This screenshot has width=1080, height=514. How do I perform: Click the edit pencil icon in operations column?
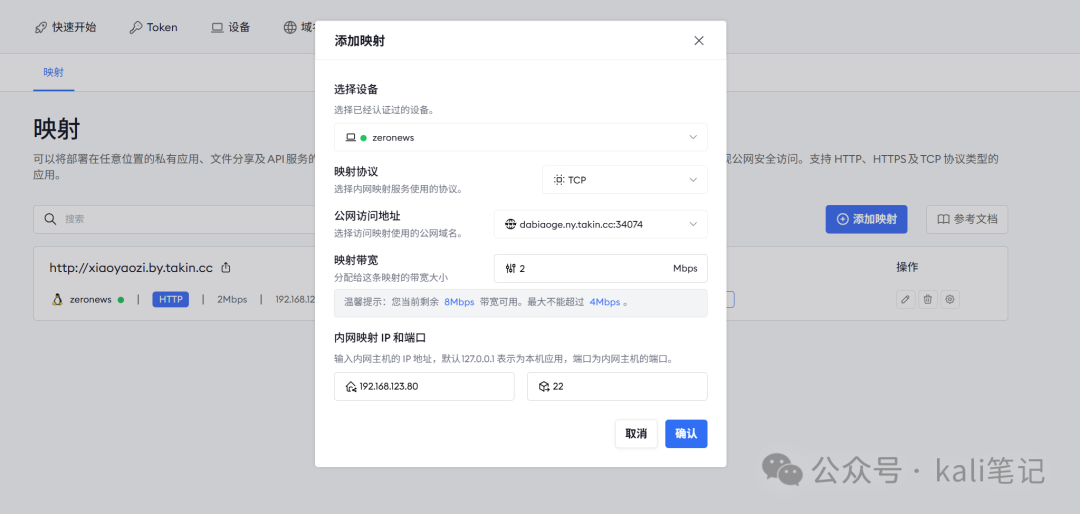coord(905,299)
